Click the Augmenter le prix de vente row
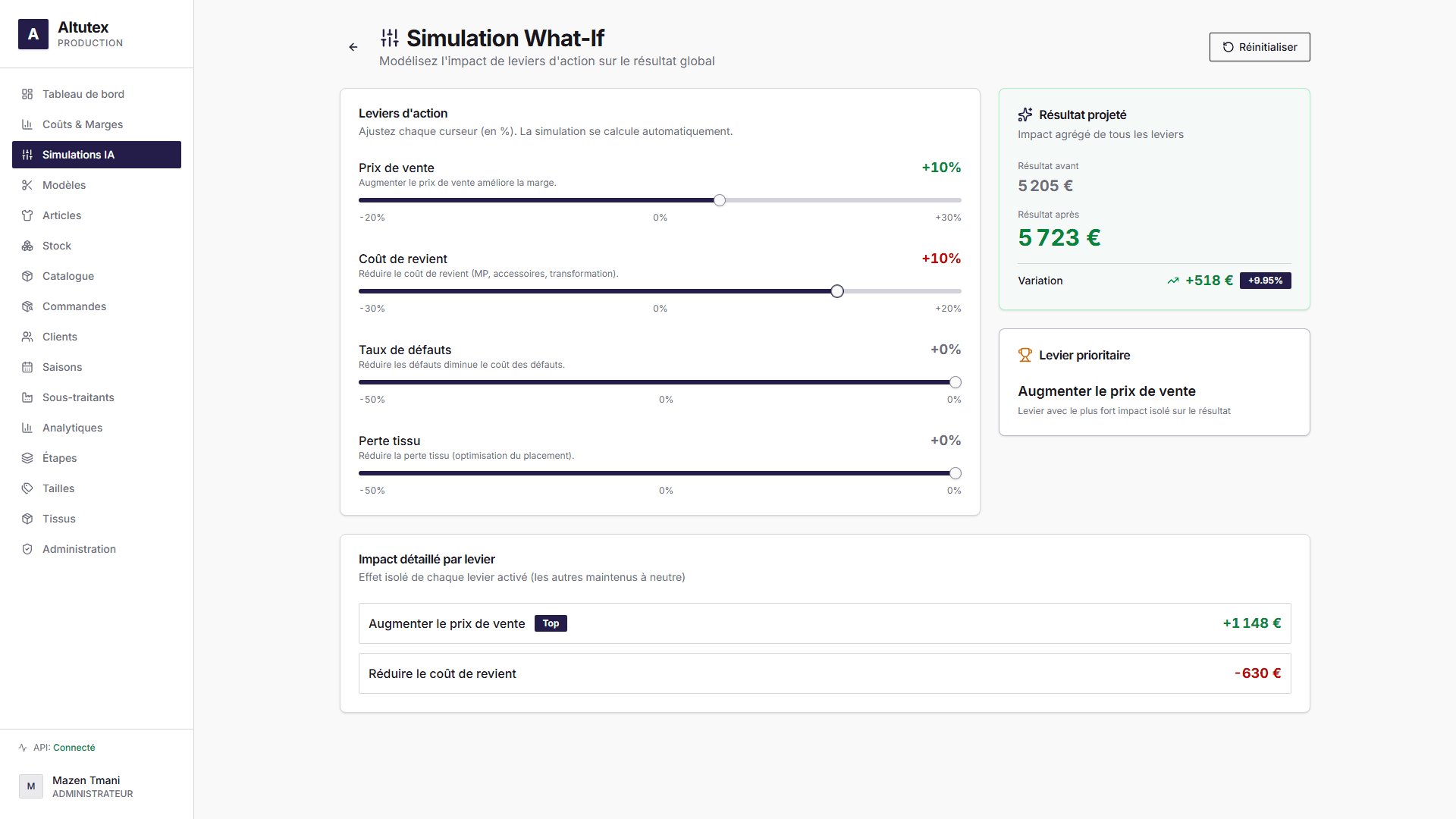This screenshot has height=819, width=1456. pos(825,623)
